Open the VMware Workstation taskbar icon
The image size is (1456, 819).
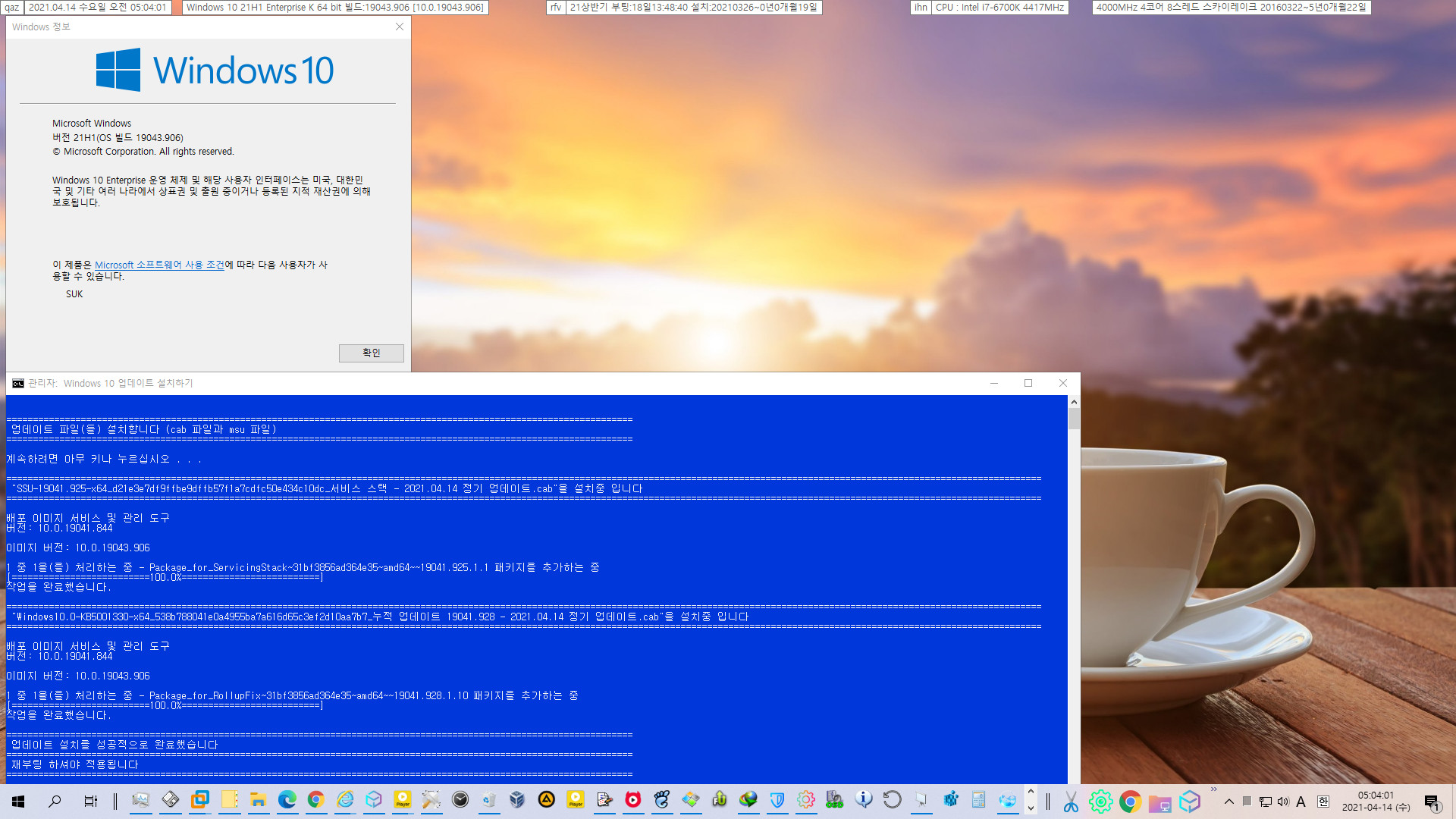pos(199,799)
